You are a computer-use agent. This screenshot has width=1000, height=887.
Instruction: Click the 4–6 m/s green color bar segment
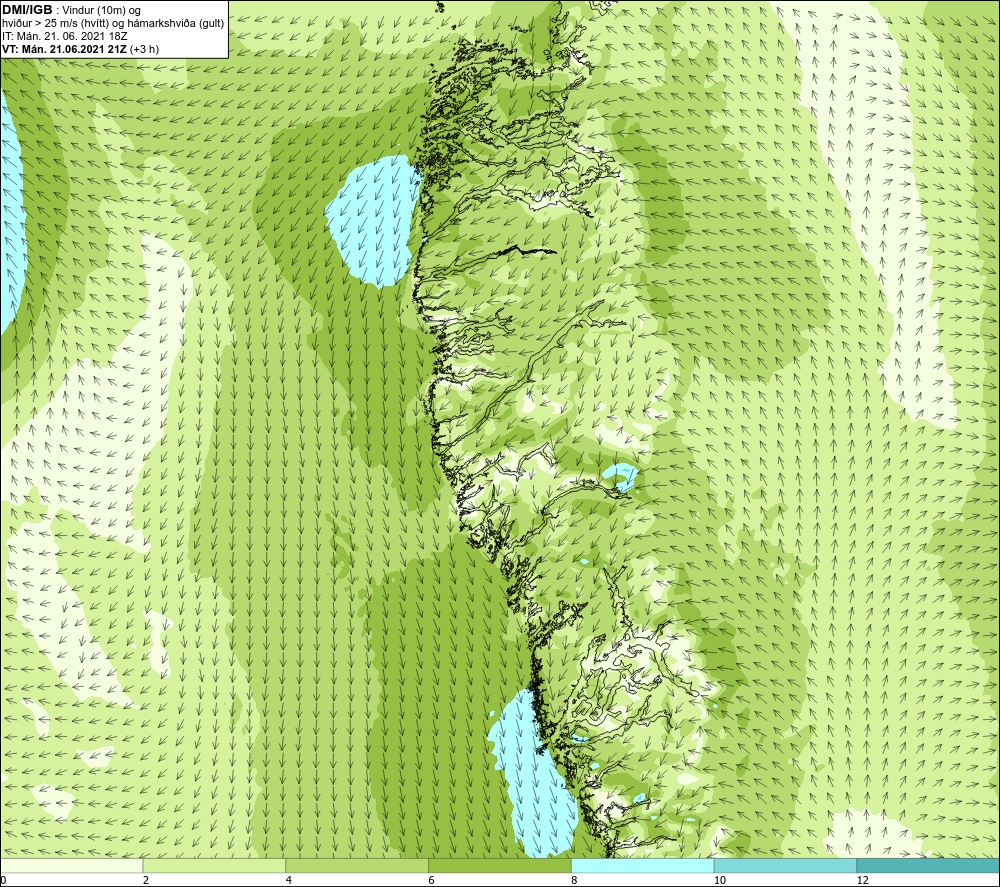click(x=357, y=865)
